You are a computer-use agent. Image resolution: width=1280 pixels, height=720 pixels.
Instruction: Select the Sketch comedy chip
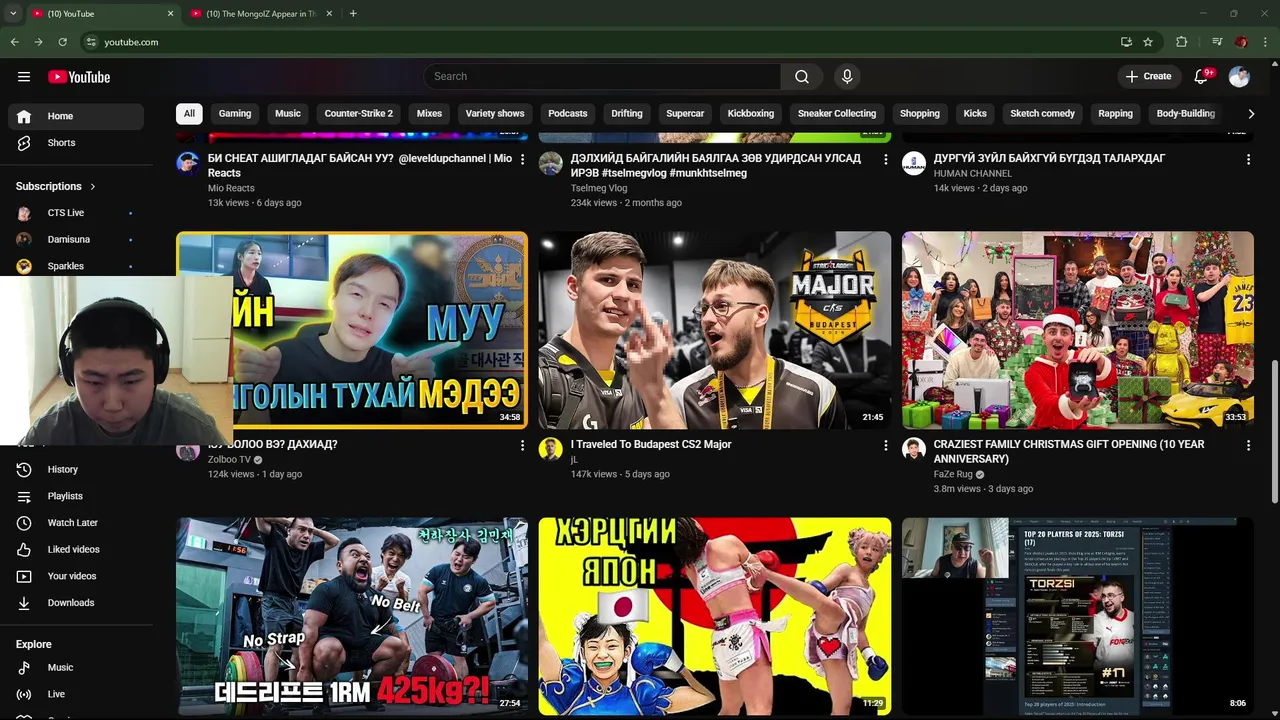(1042, 114)
